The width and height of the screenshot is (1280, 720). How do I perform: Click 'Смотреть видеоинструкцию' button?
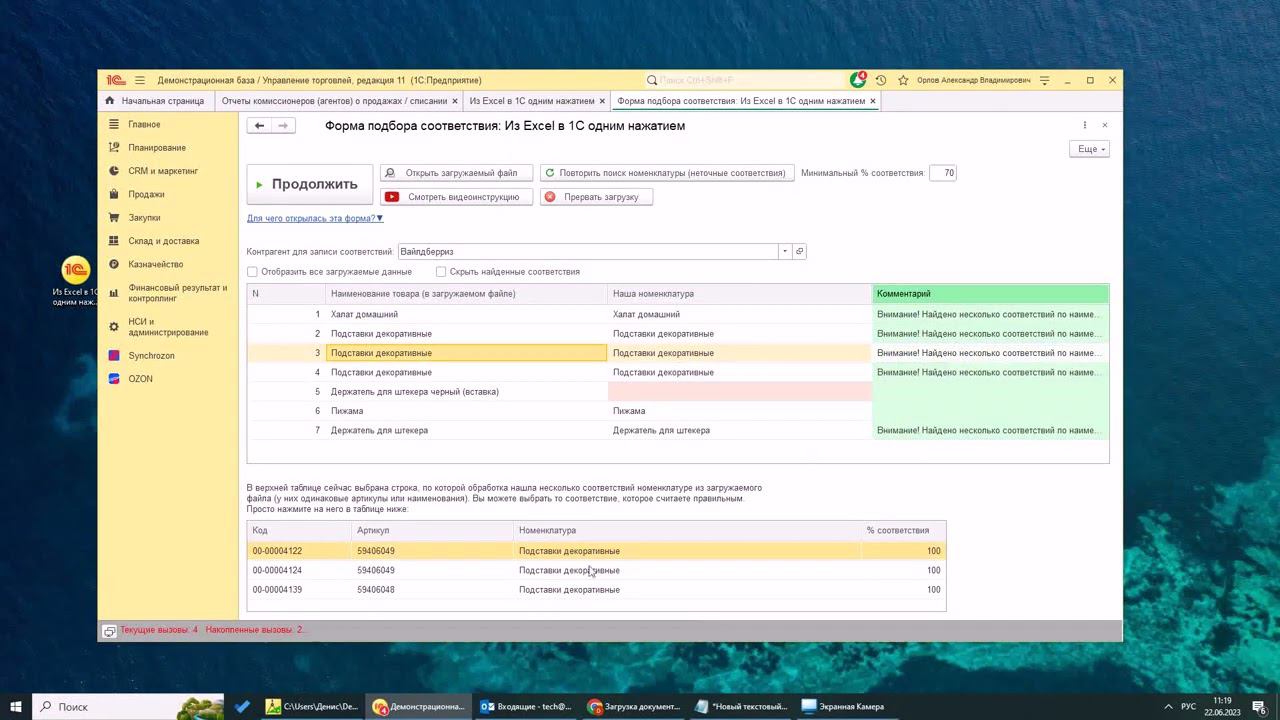(x=456, y=197)
